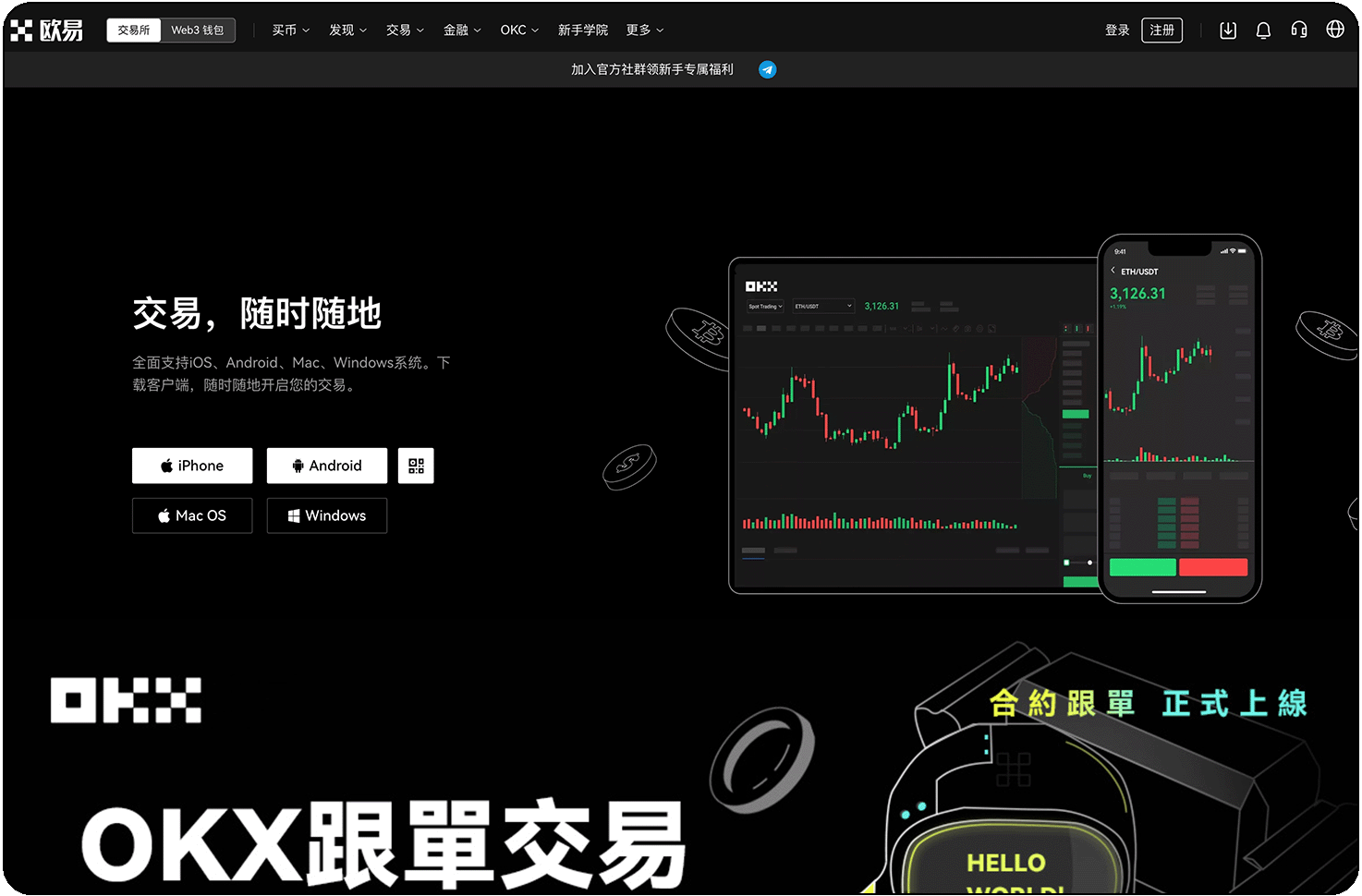This screenshot has width=1362, height=896.
Task: Open the Spot Trading dropdown in the chart
Action: (x=764, y=306)
